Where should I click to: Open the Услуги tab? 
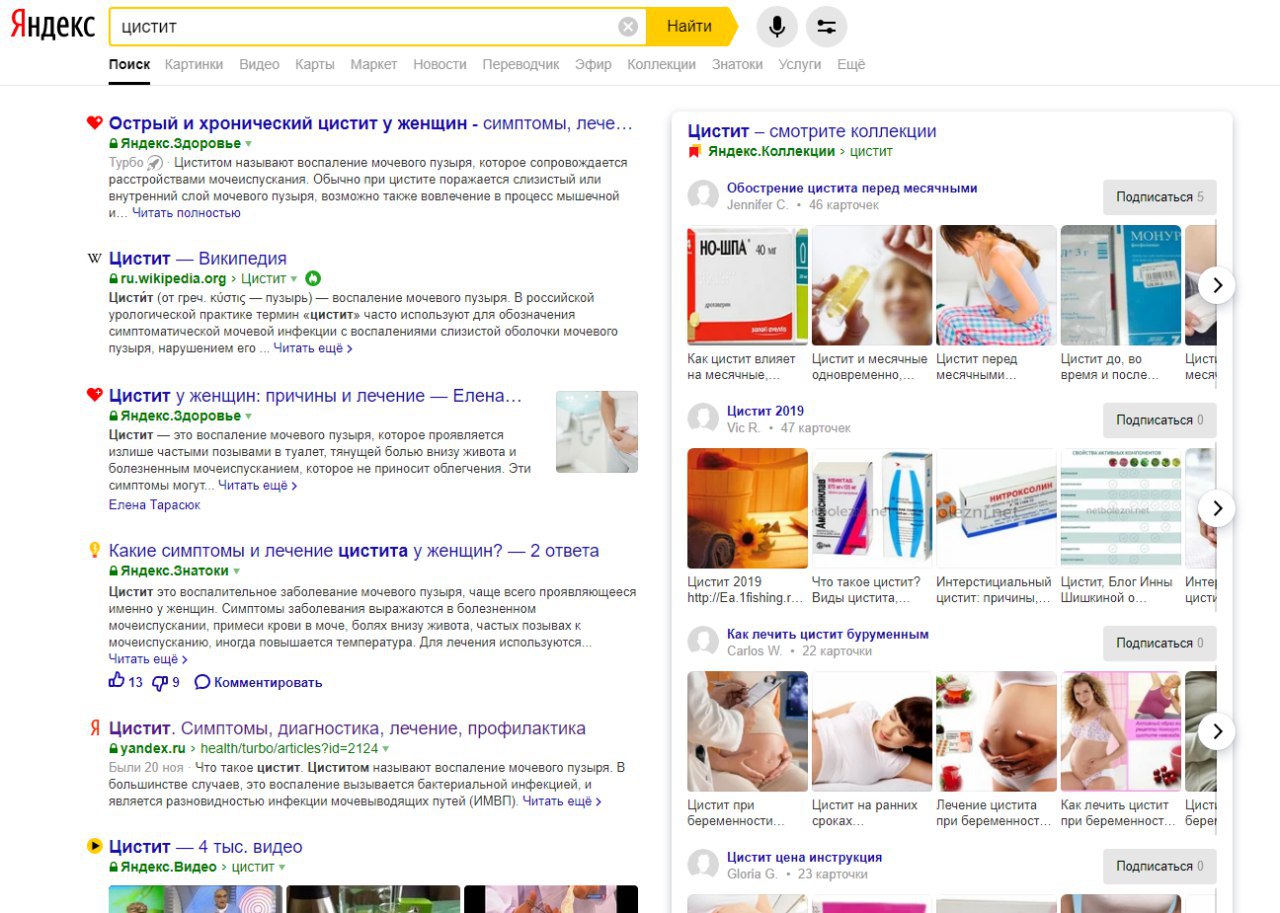click(x=799, y=64)
